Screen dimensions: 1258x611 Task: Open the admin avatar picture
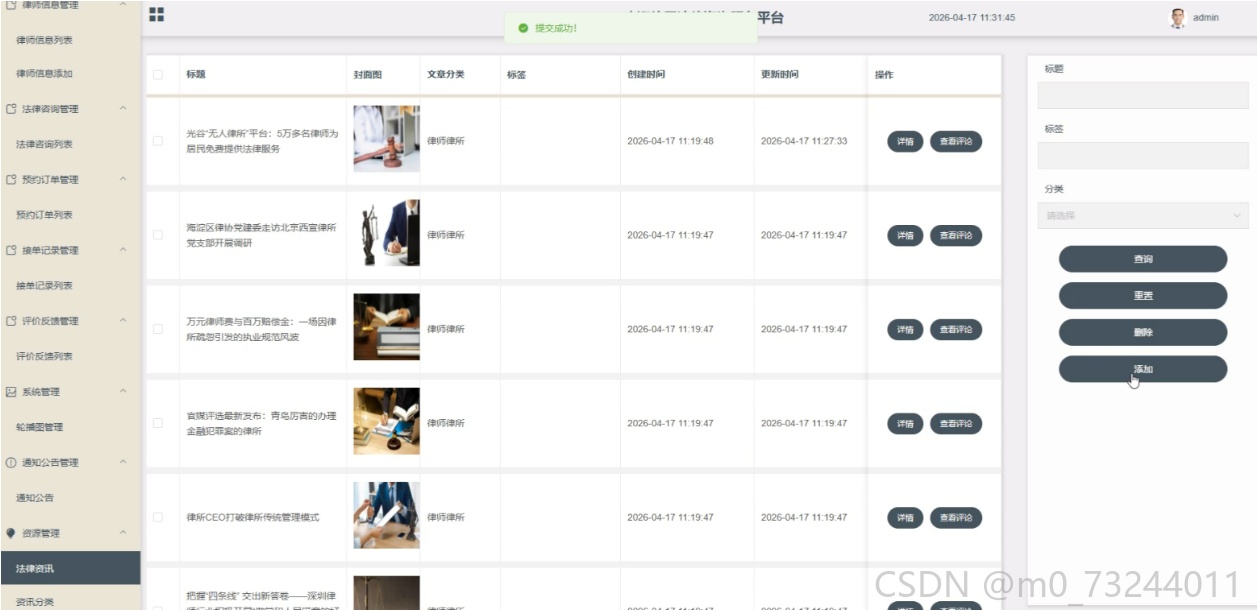click(x=1178, y=18)
